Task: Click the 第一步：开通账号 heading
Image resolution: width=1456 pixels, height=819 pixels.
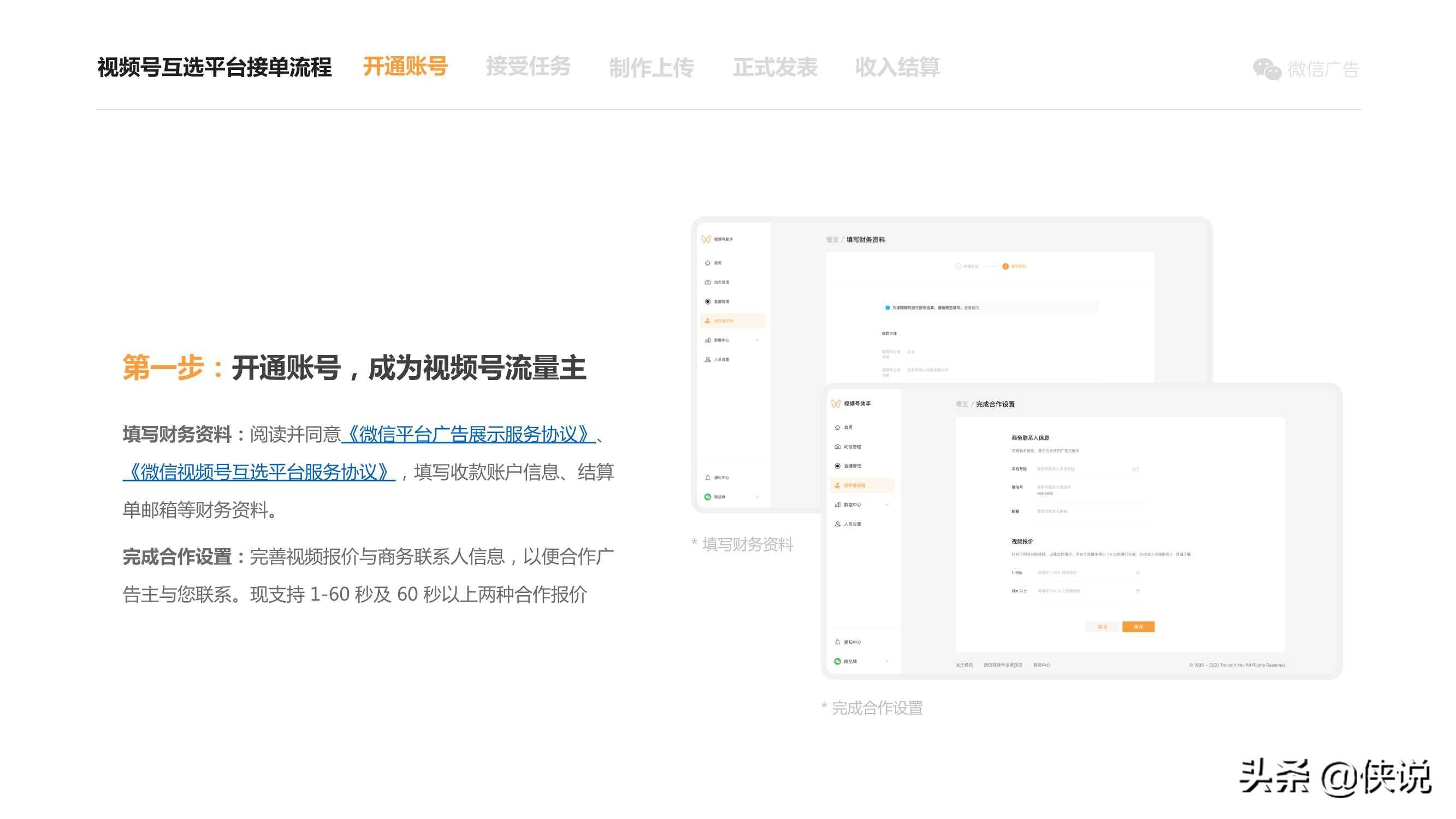Action: coord(355,368)
